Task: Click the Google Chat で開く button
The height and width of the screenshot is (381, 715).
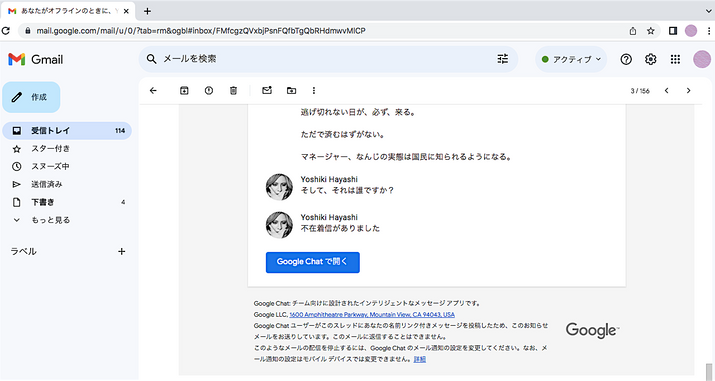Action: [313, 262]
